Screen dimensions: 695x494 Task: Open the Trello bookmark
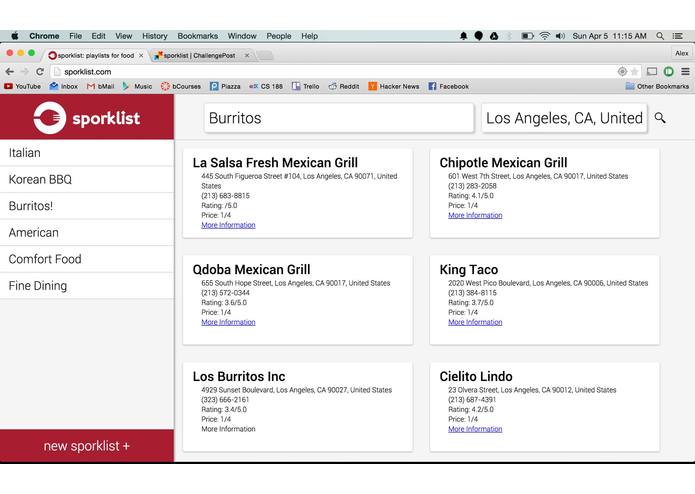305,86
